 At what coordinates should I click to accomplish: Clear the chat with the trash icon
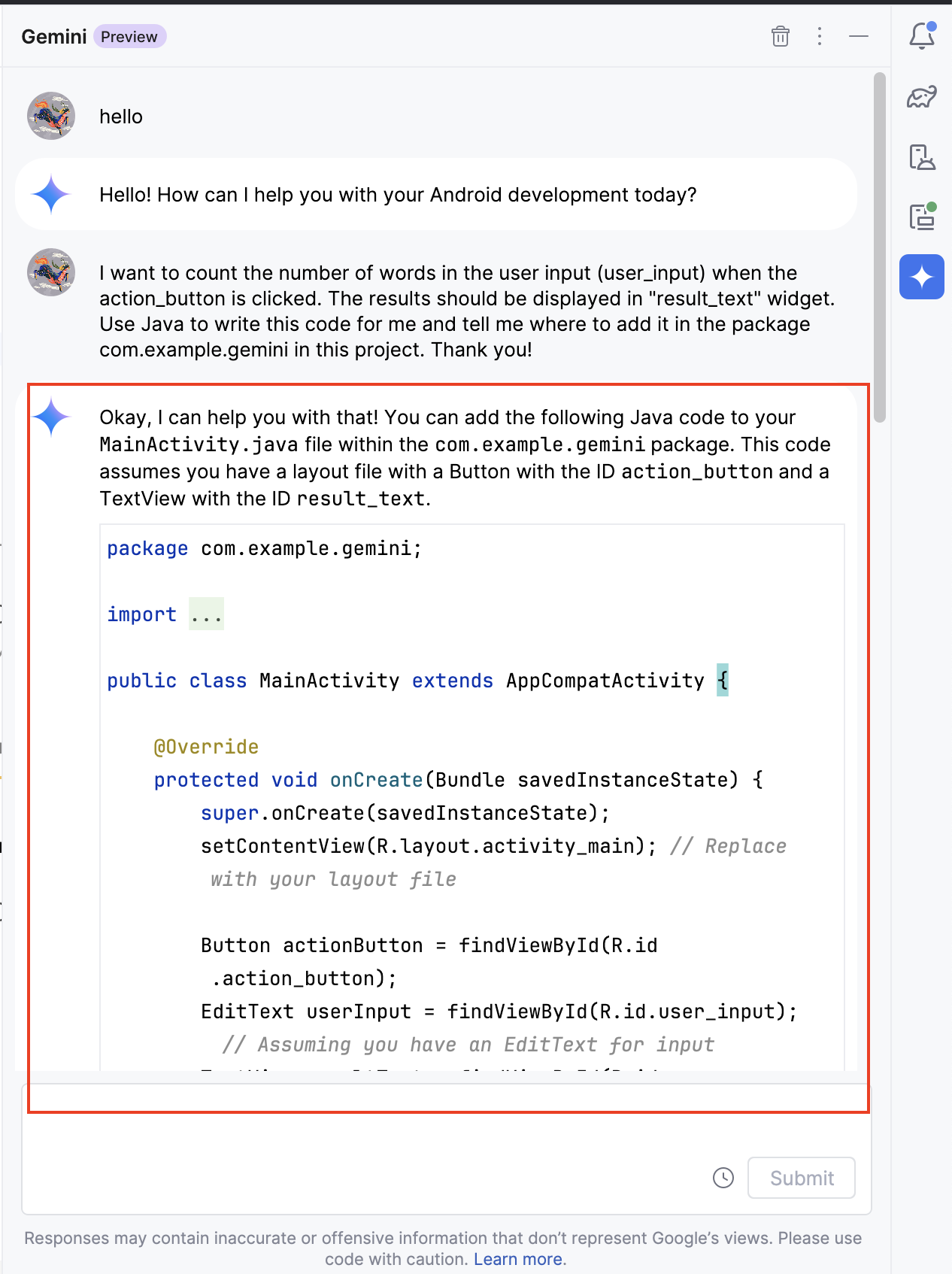[780, 36]
